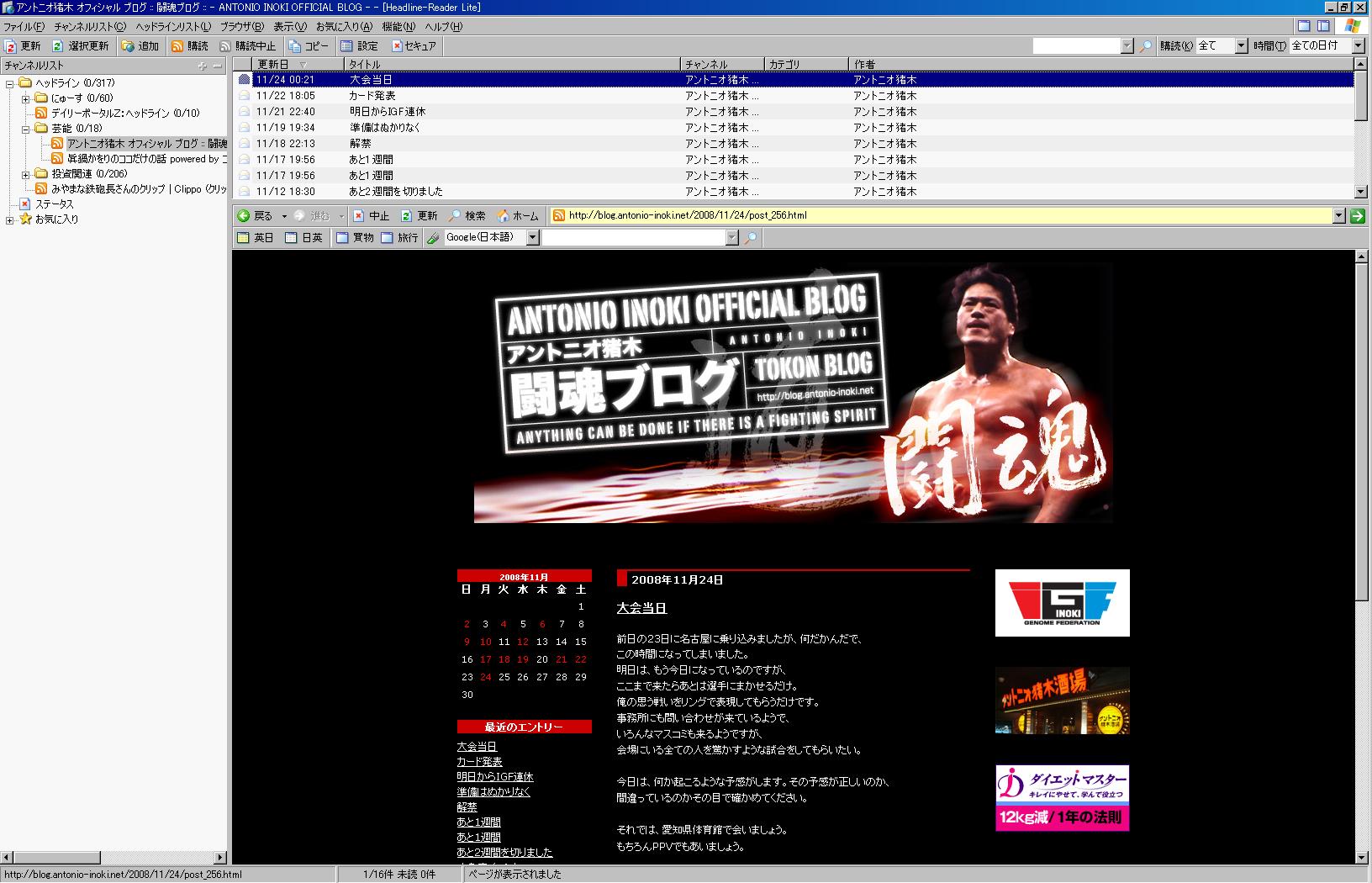
Task: Select the 11/21 明日からIGF連休 headline row
Action: (x=387, y=112)
